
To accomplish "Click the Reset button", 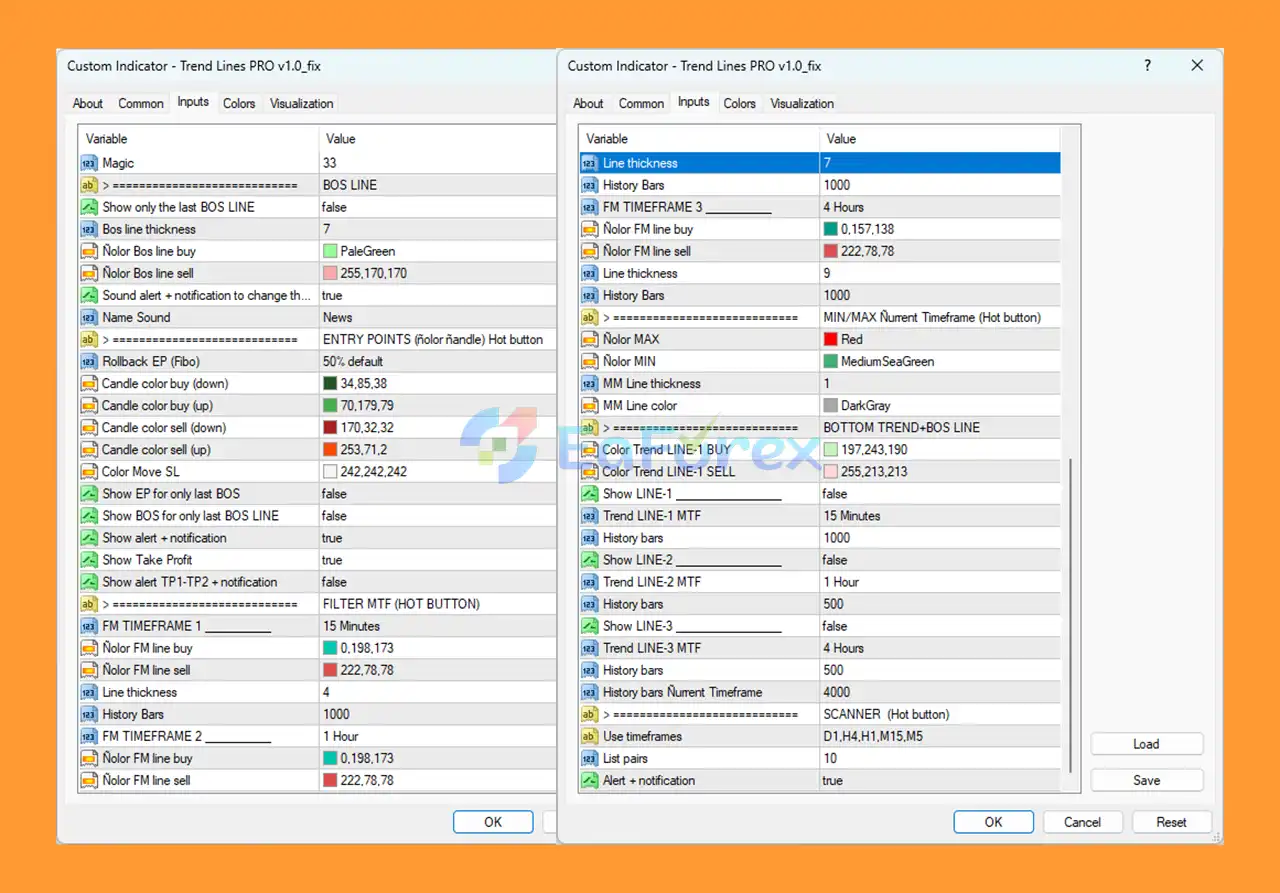I will coord(1171,822).
